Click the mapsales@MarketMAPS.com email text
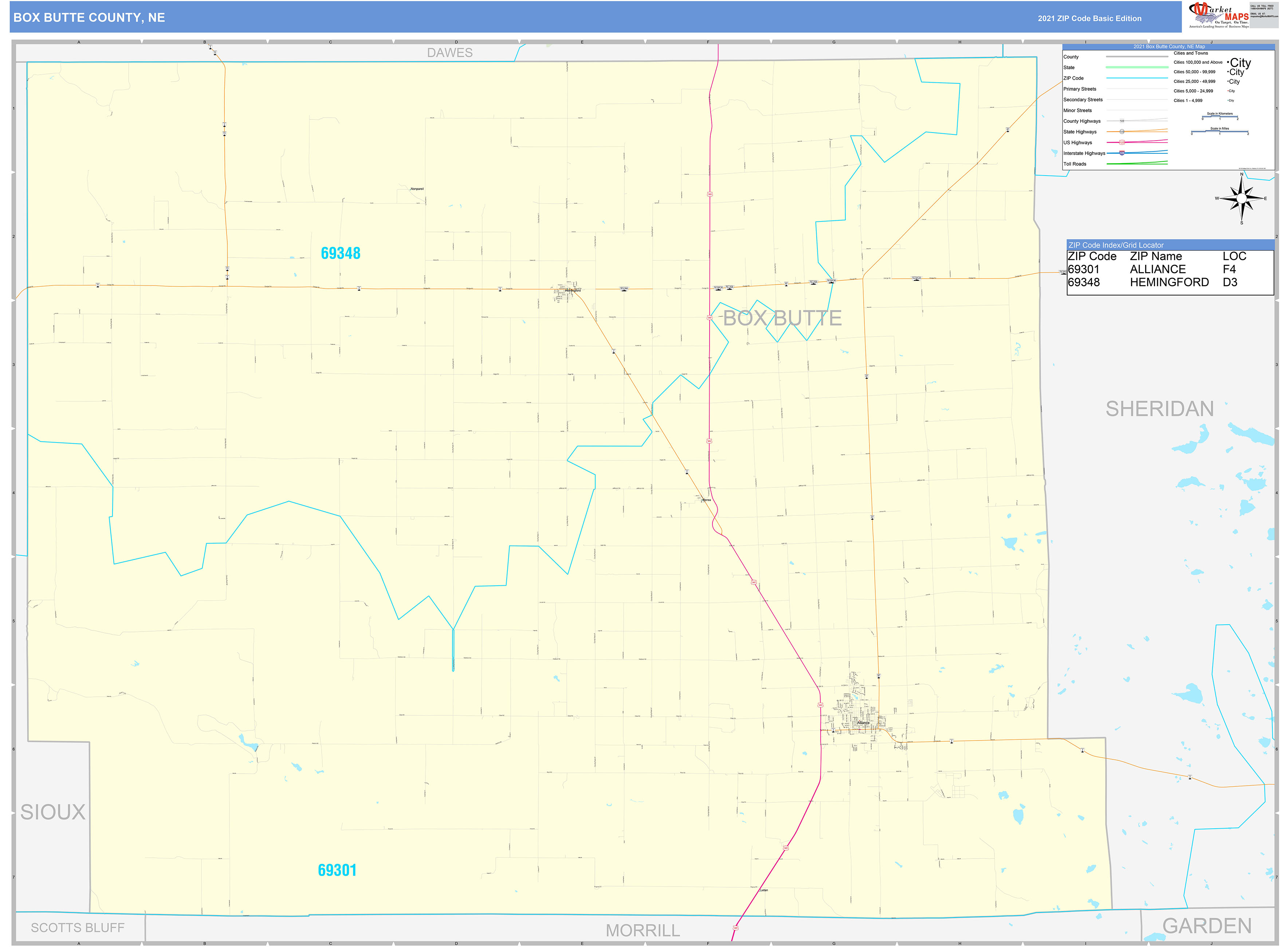Viewport: 1288px width, 947px height. click(1264, 17)
